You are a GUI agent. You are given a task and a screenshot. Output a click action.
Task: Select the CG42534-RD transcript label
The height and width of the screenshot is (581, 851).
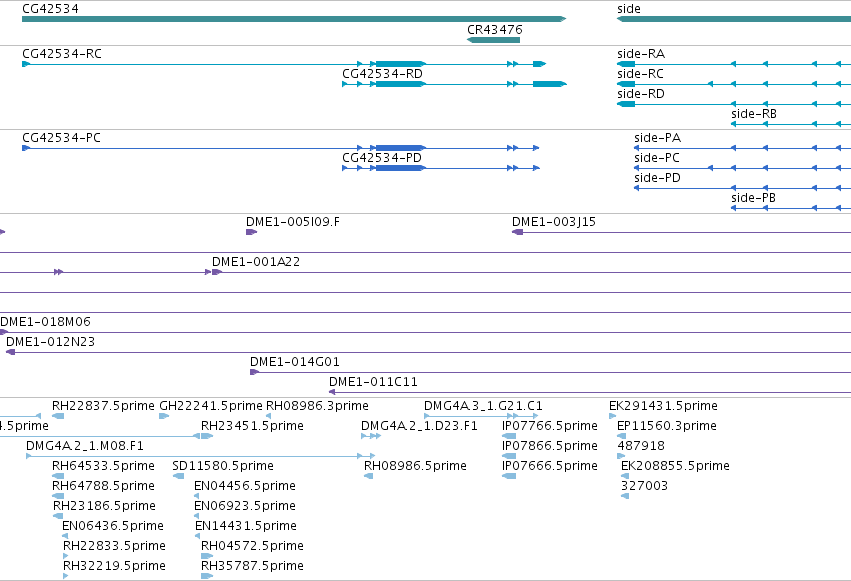pos(382,74)
